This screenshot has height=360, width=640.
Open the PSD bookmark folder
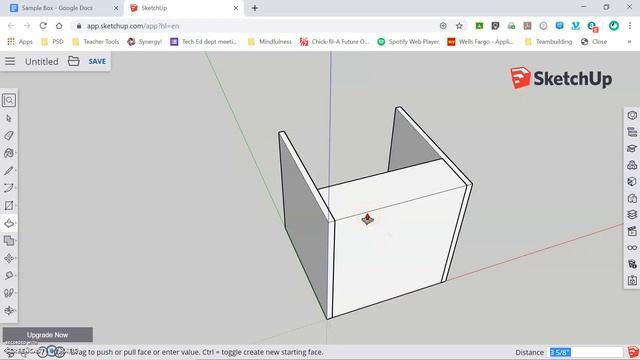[x=52, y=42]
